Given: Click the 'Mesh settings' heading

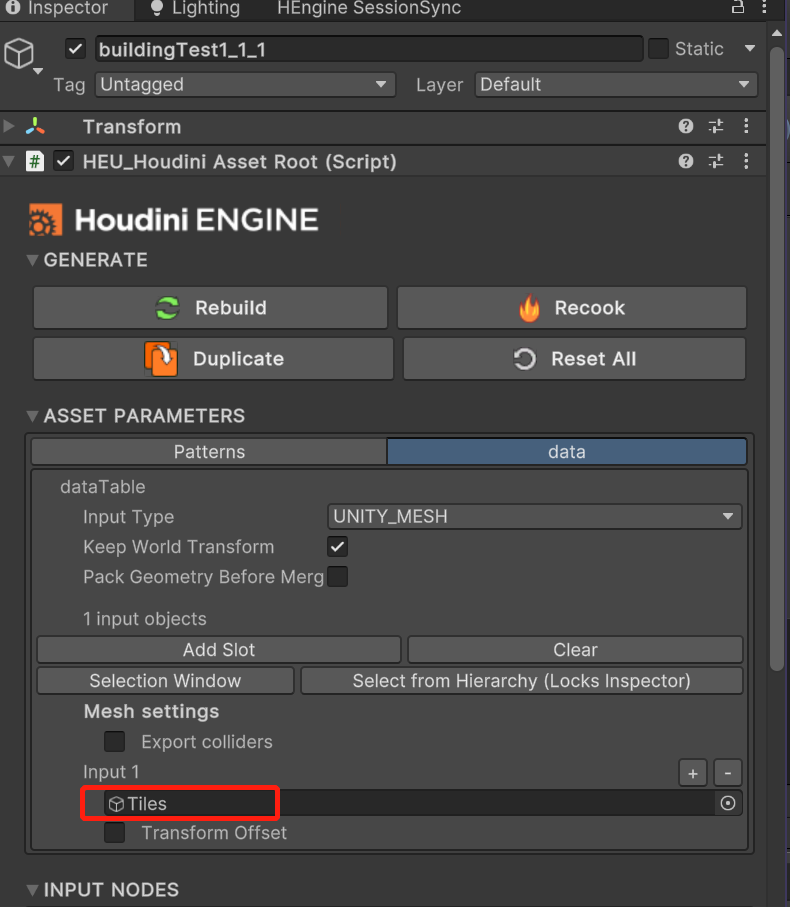Looking at the screenshot, I should click(x=152, y=711).
